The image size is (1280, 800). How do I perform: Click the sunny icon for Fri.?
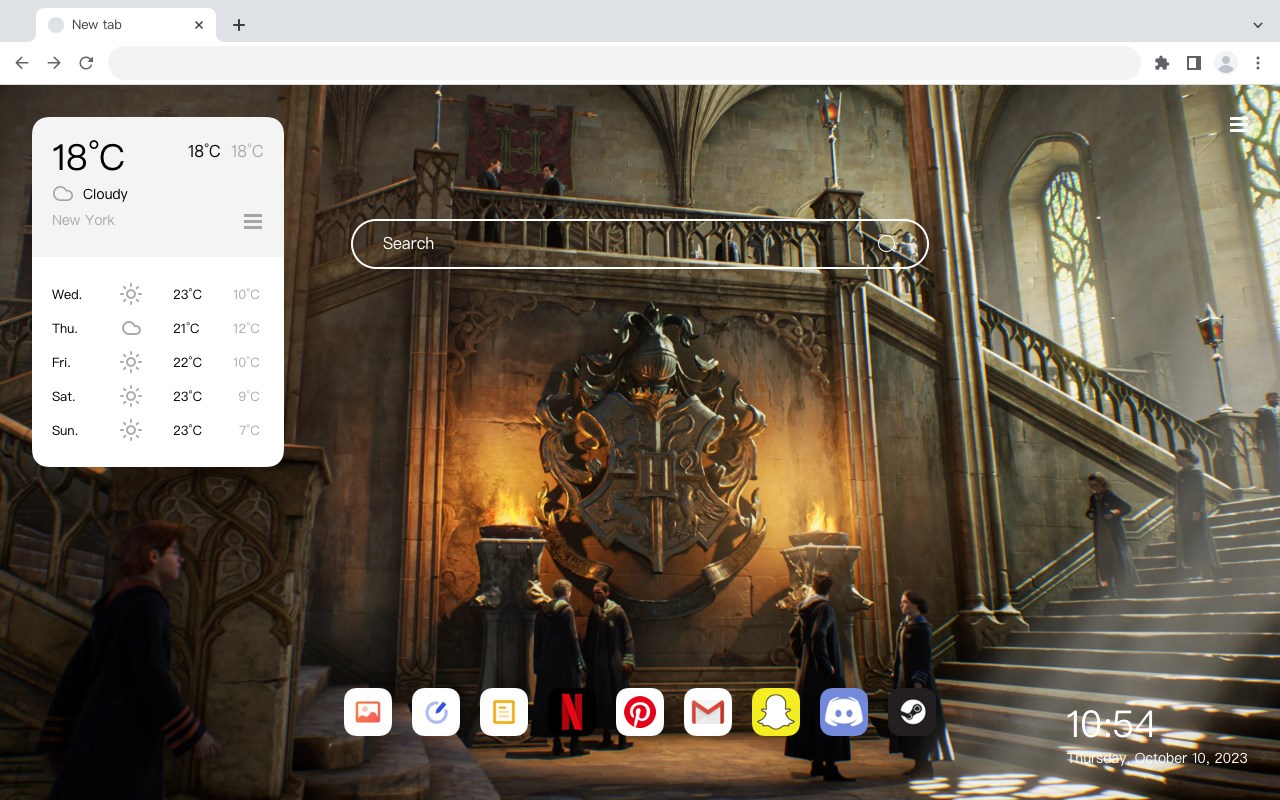coord(131,362)
